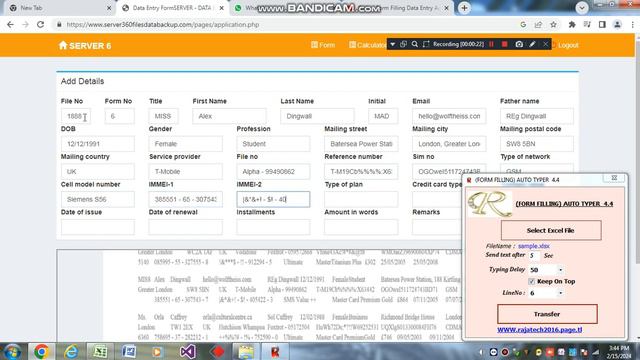This screenshot has width=640, height=360.
Task: Click the Email input field
Action: tap(449, 116)
